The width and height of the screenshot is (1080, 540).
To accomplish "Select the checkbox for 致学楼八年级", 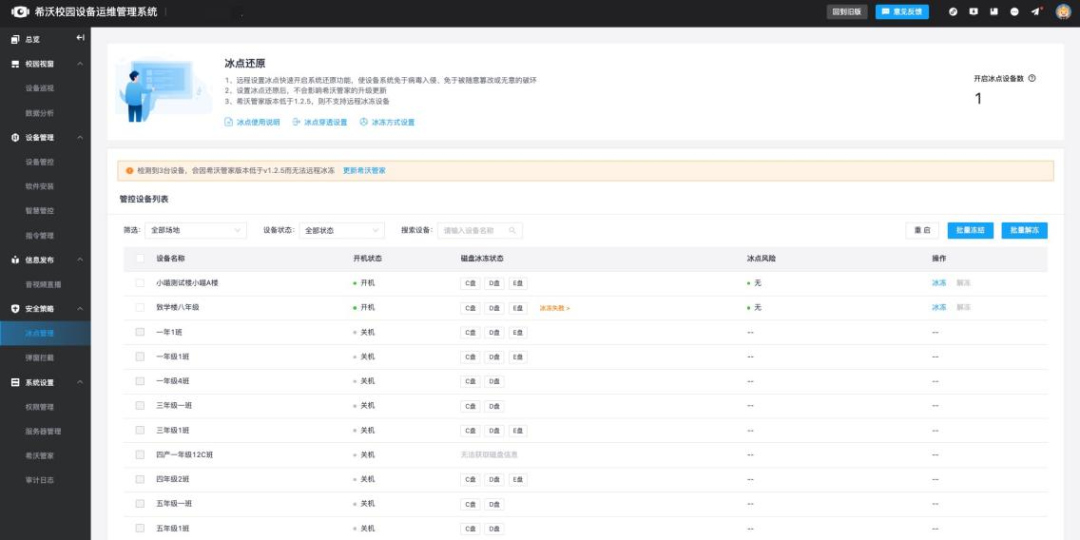I will tap(140, 307).
